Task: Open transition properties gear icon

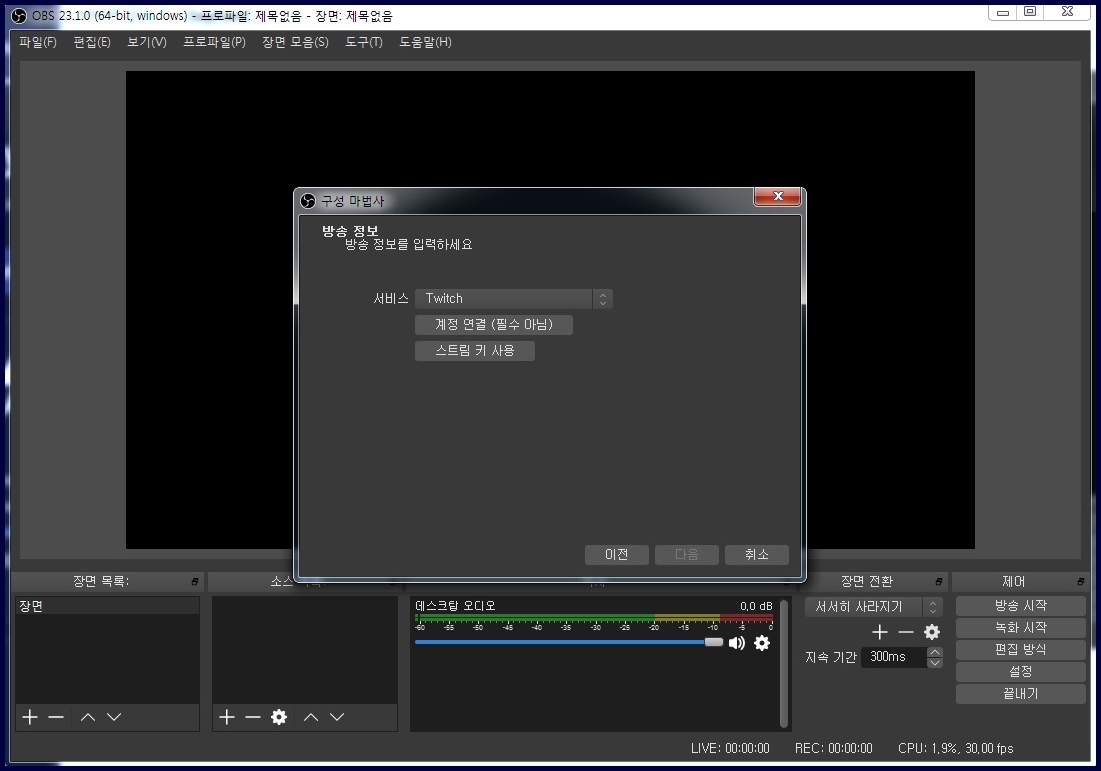Action: tap(932, 632)
